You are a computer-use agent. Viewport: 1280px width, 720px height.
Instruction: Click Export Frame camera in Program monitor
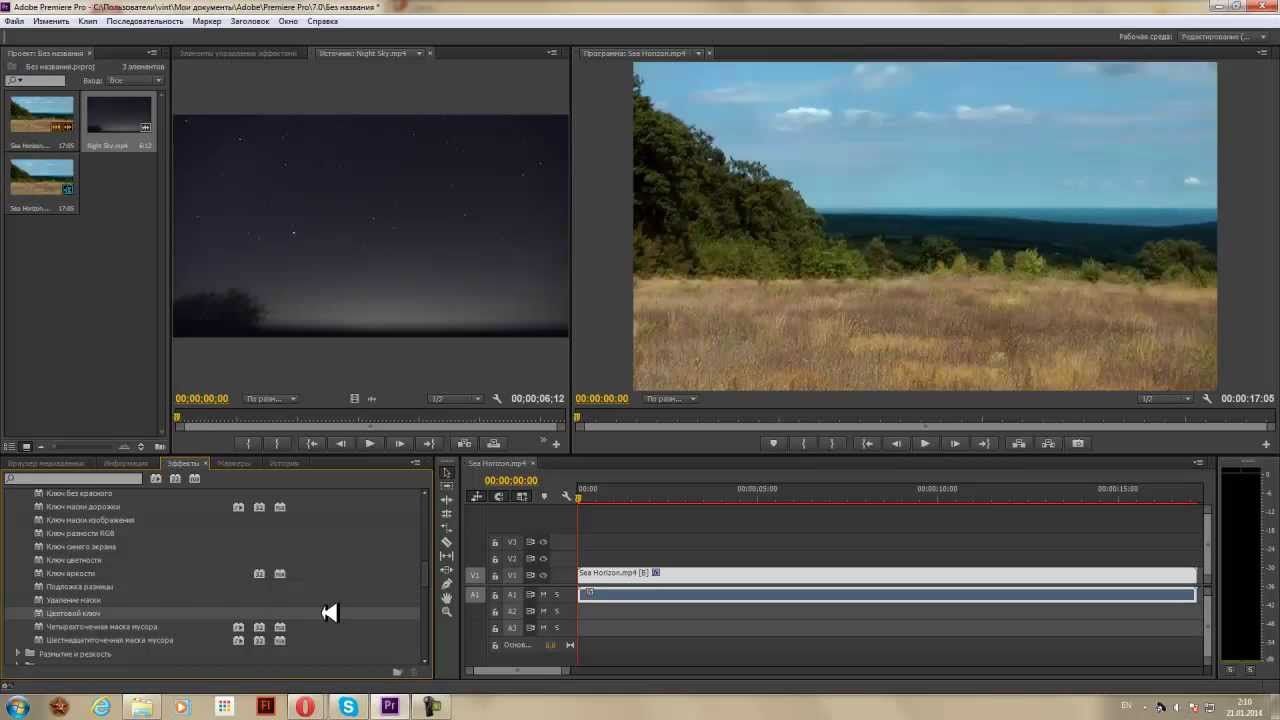1077,444
